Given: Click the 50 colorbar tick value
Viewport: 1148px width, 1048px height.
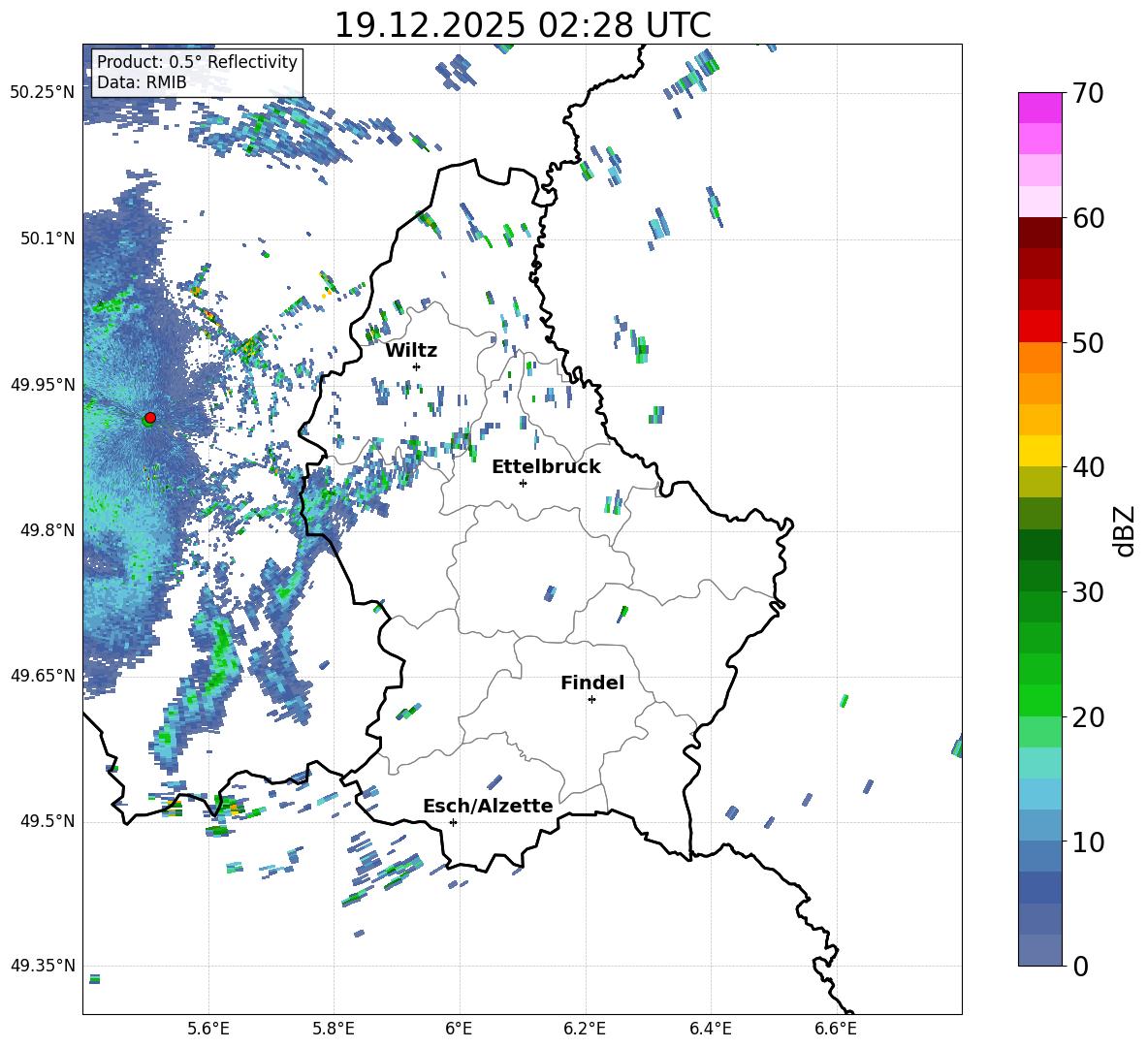Looking at the screenshot, I should click(1088, 342).
